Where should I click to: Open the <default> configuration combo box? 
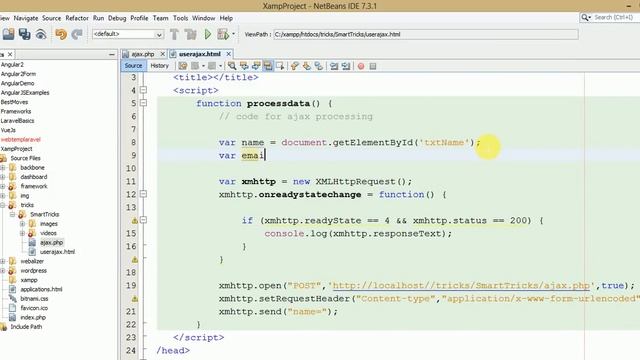[128, 34]
